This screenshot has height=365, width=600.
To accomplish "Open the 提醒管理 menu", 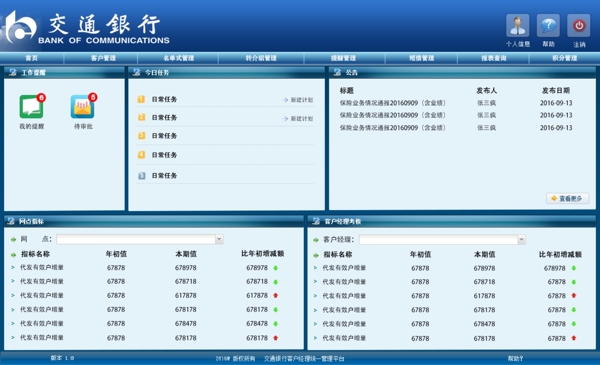I will [x=343, y=58].
